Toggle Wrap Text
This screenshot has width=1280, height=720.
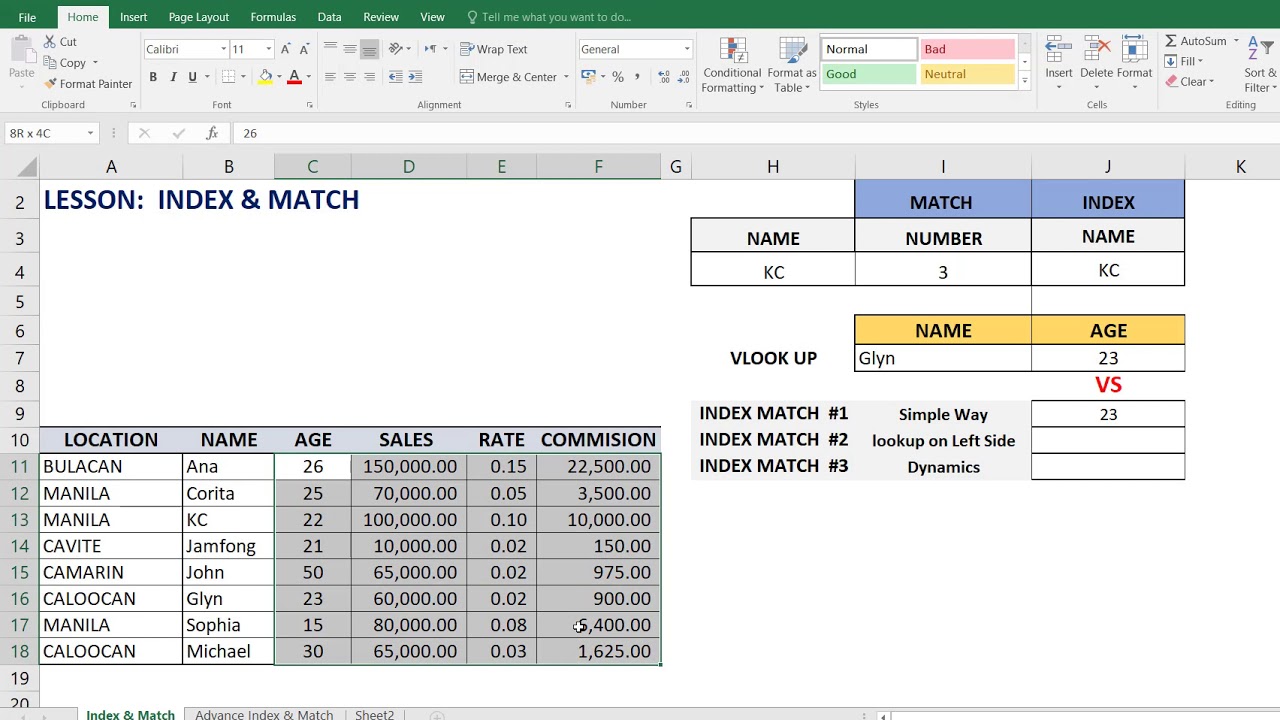coord(494,49)
